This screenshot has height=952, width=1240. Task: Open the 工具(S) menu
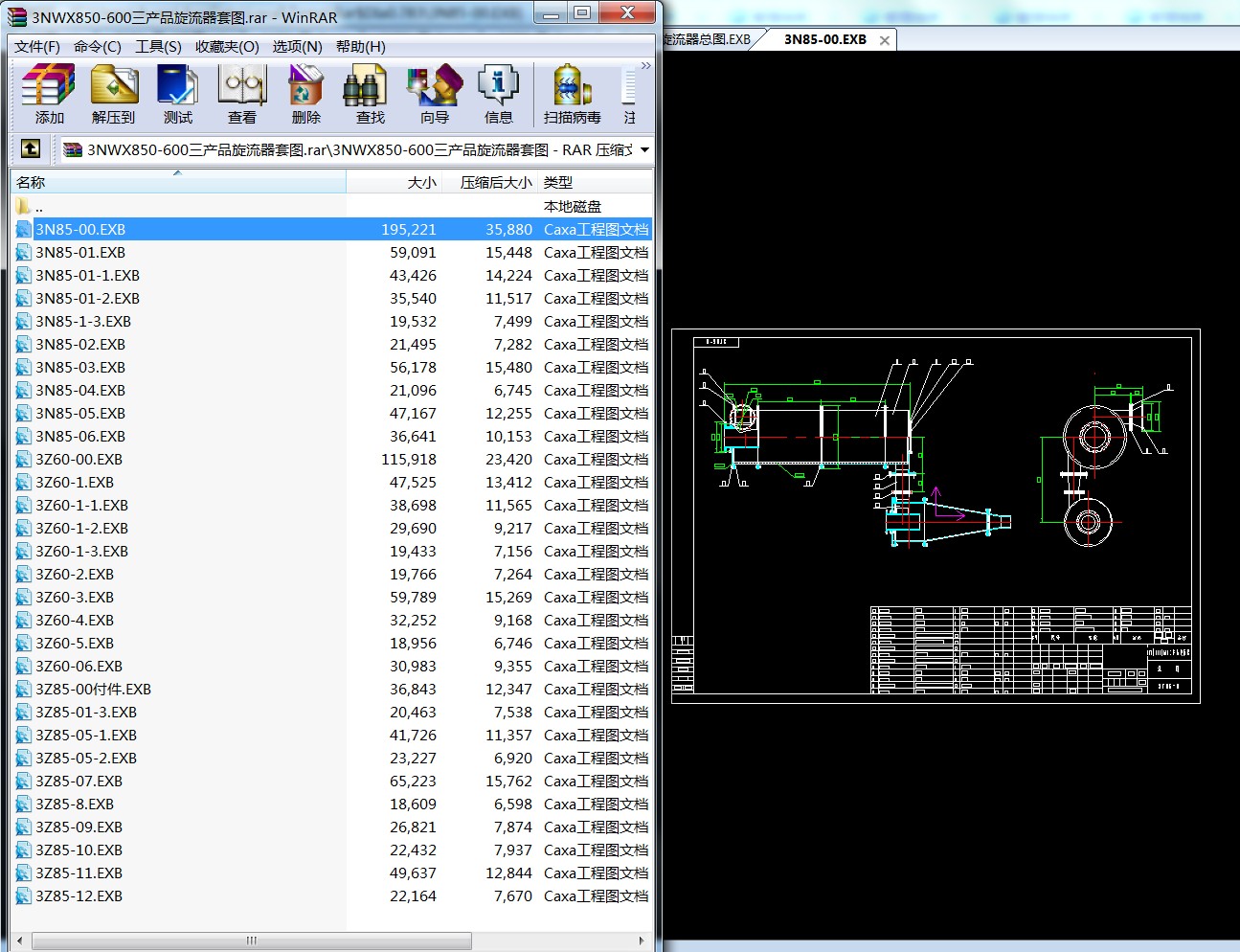[x=158, y=46]
